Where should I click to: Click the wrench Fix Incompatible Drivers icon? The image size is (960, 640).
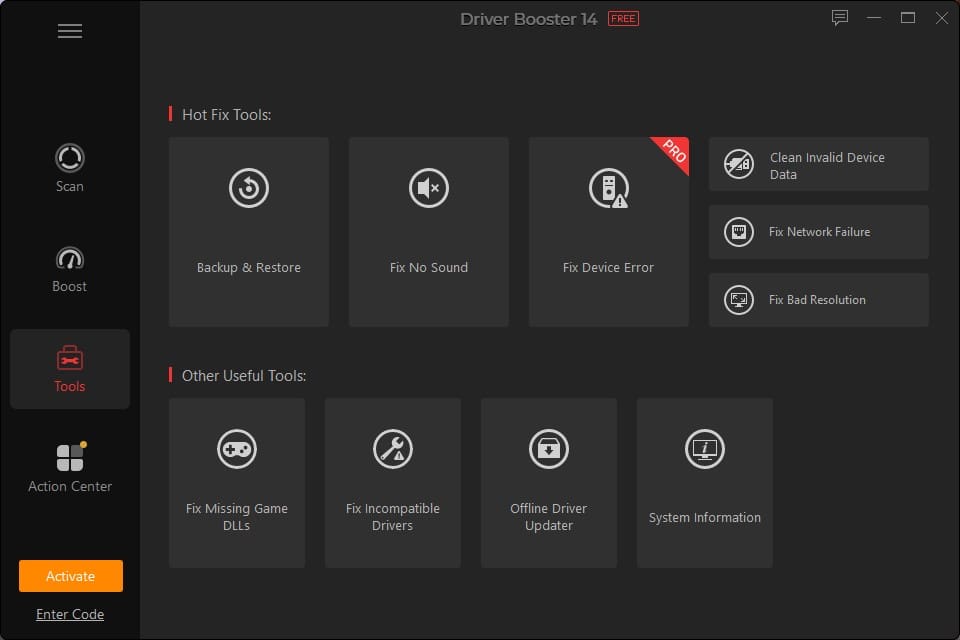tap(392, 449)
